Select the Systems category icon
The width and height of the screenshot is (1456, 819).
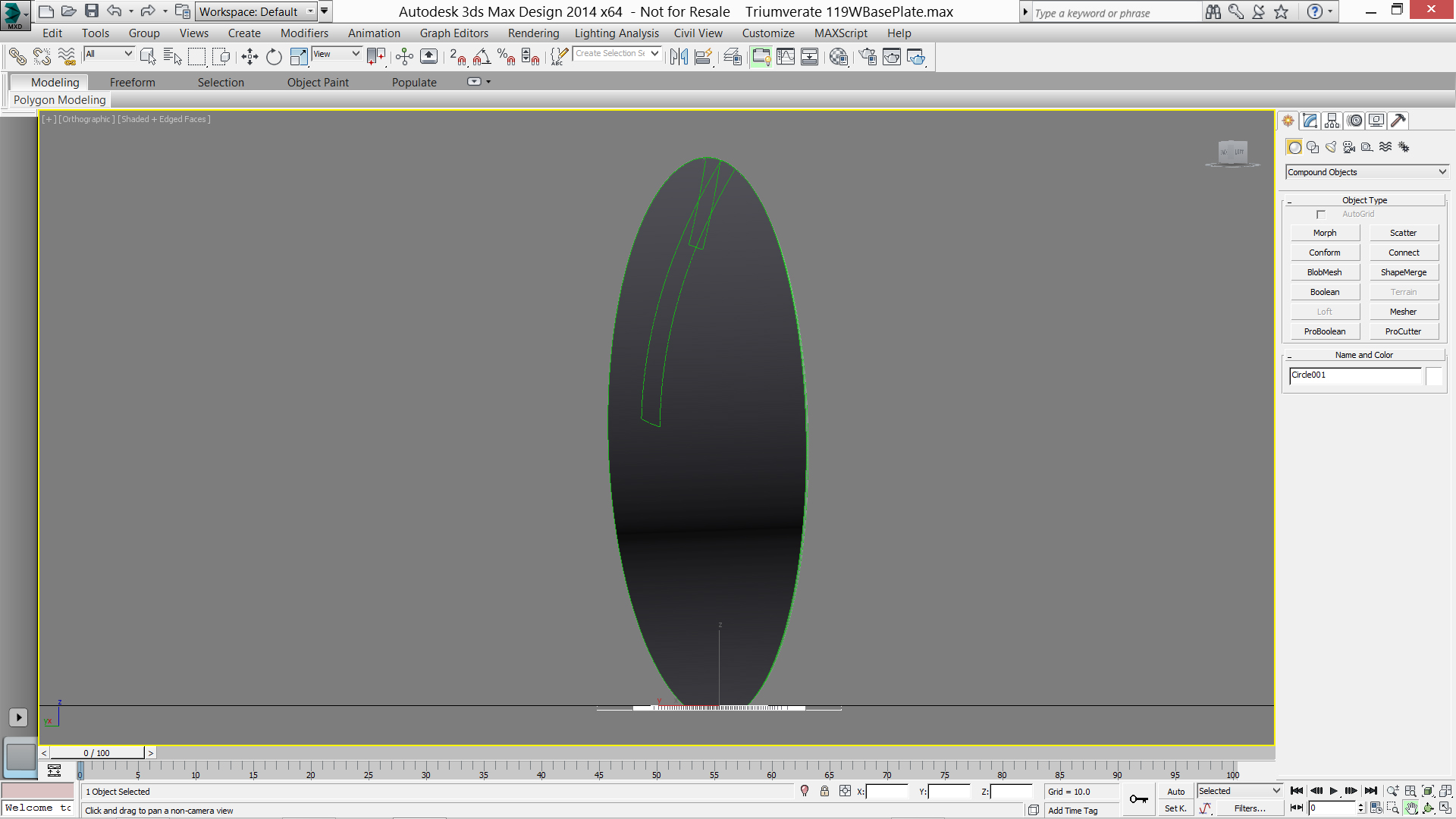(1404, 147)
